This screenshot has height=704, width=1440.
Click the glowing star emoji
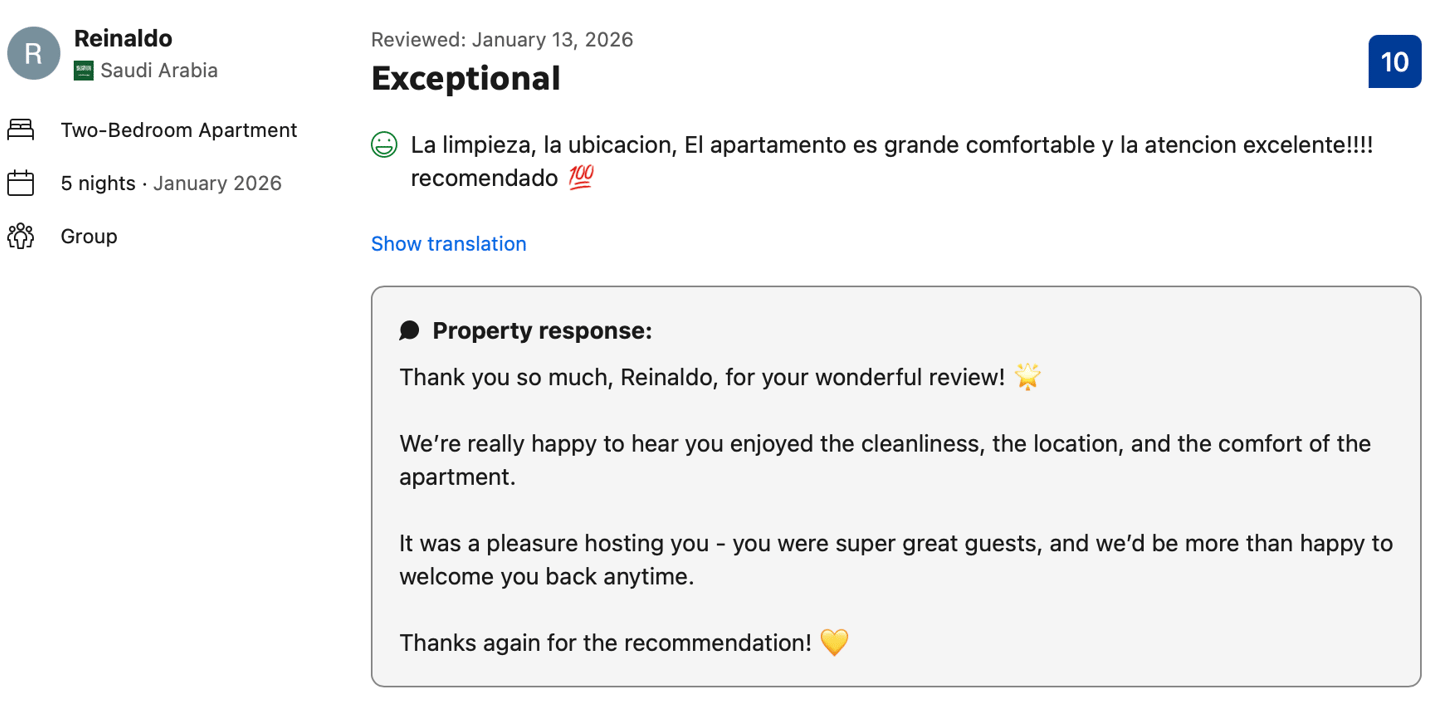(x=1027, y=377)
